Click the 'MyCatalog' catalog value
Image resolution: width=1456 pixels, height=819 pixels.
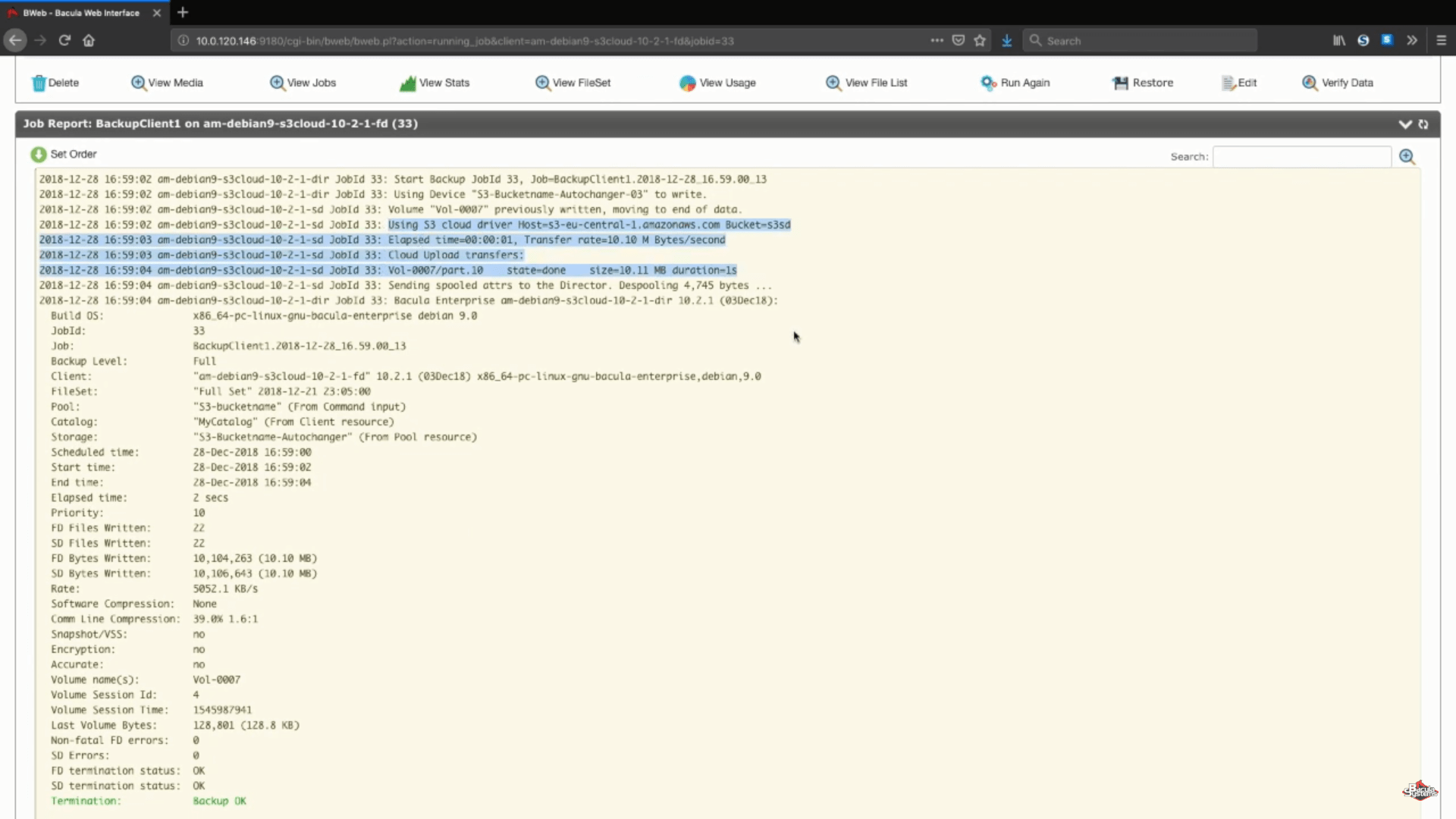click(225, 422)
